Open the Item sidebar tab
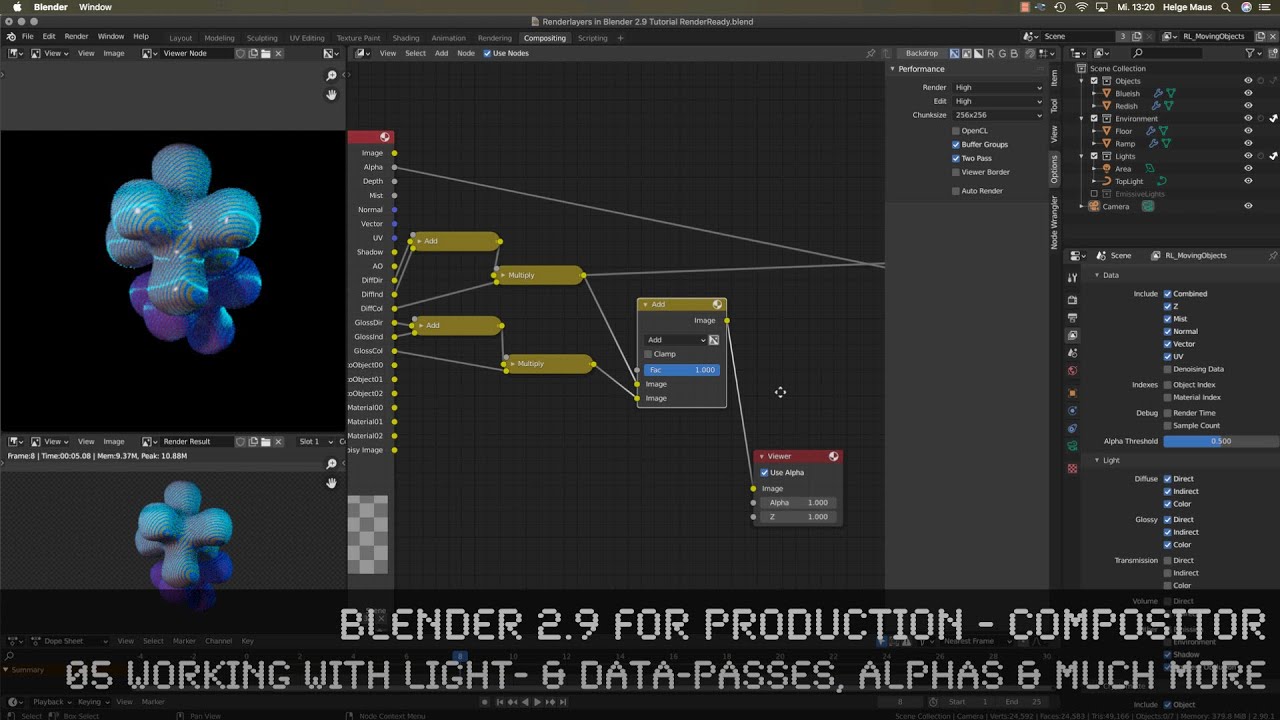Image resolution: width=1280 pixels, height=720 pixels. point(1054,77)
